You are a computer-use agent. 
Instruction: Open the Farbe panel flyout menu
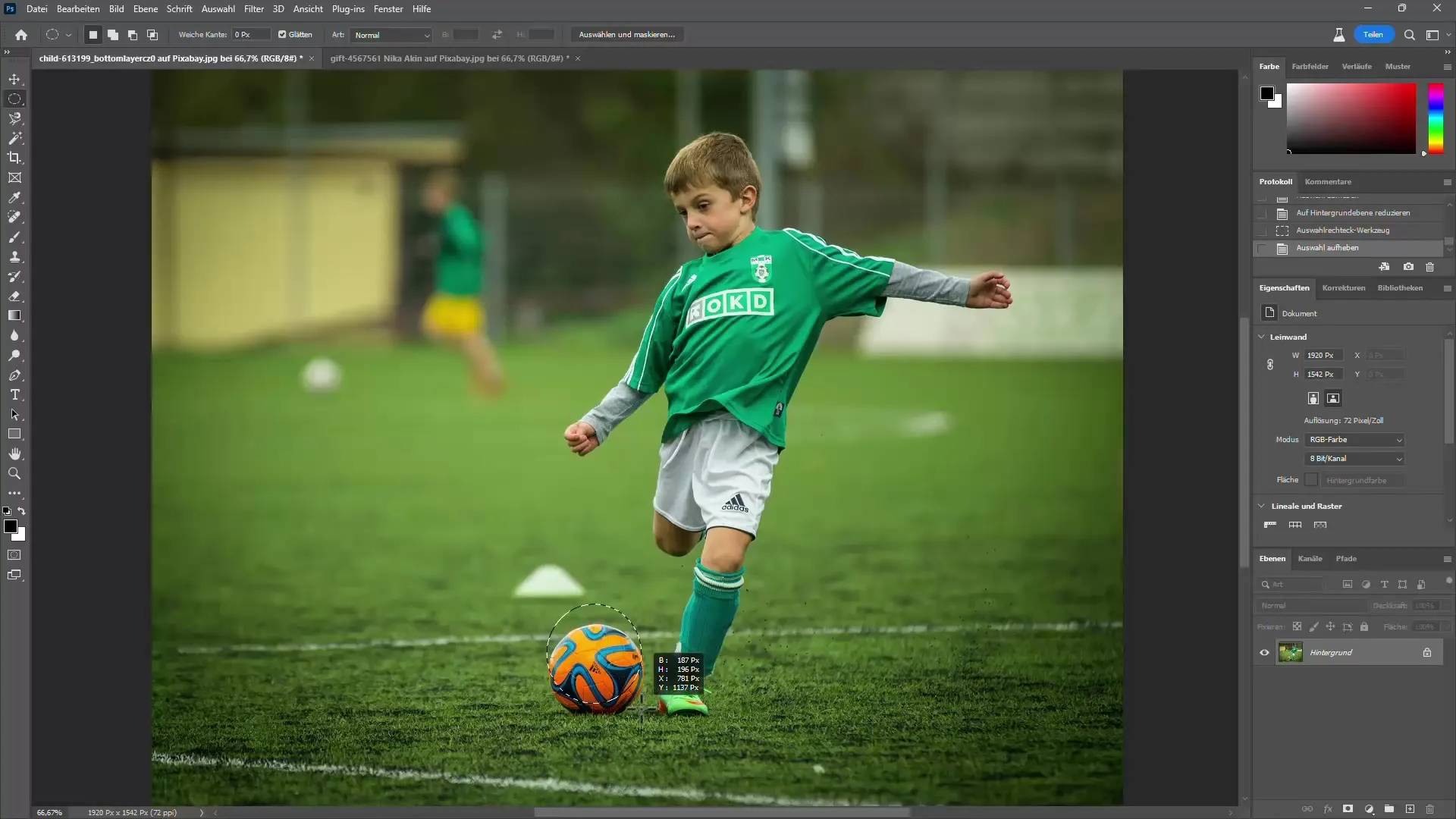1447,67
